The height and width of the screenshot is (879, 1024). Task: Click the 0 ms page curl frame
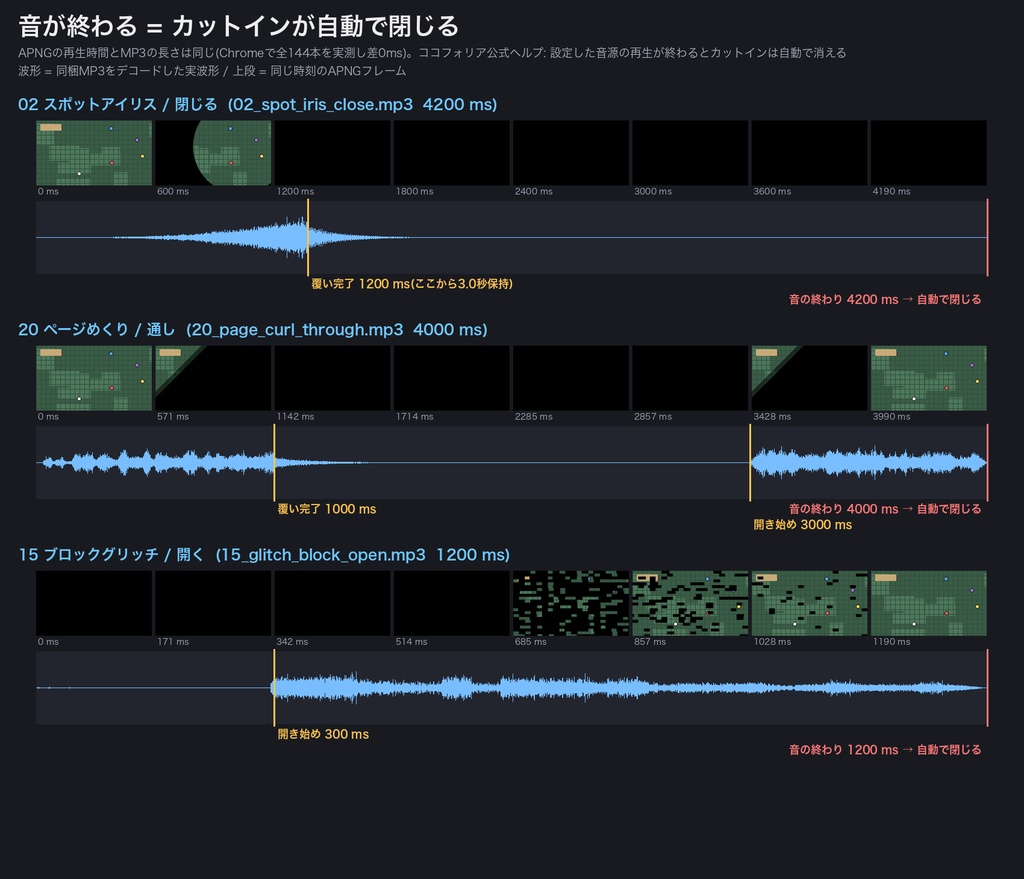point(94,378)
